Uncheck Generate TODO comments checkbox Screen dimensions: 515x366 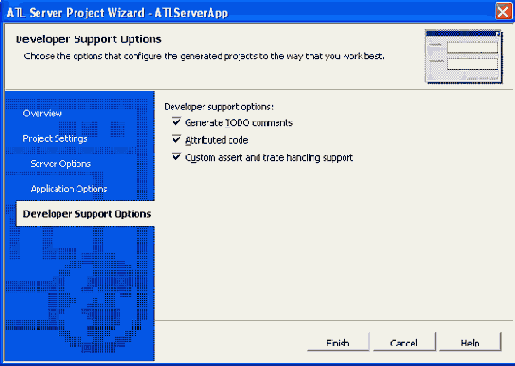[x=176, y=122]
